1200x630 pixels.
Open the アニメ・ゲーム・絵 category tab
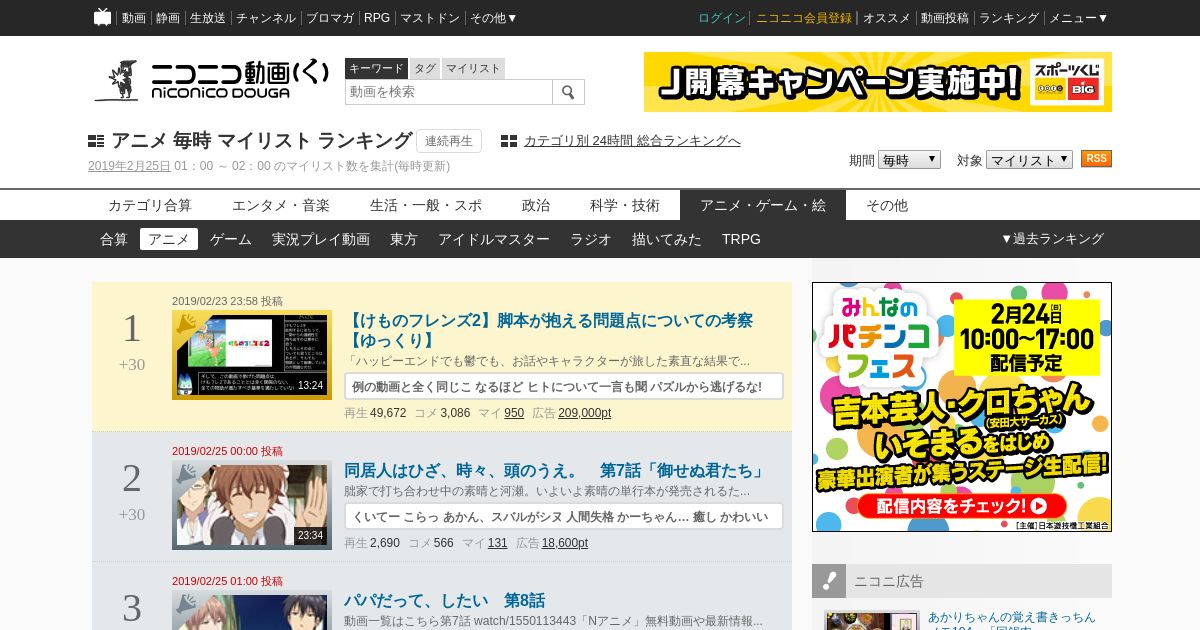[x=763, y=205]
